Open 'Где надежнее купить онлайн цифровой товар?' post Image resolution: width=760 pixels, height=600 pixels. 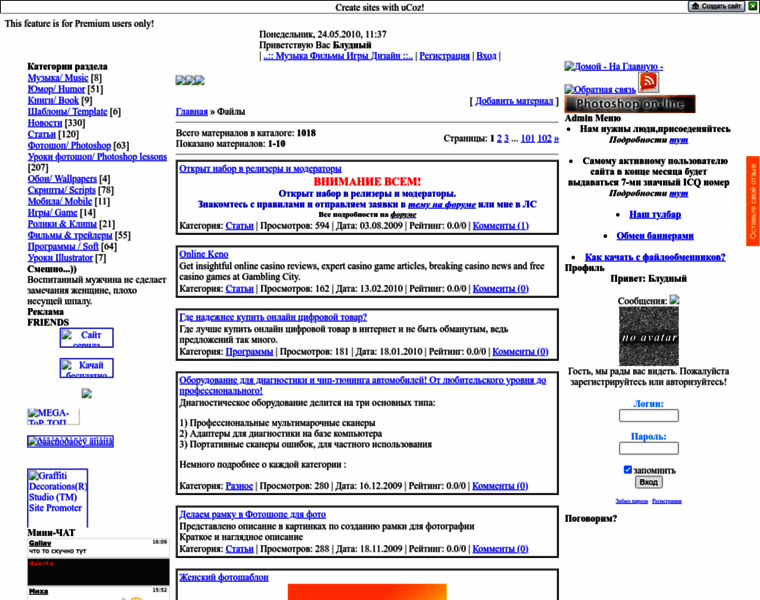click(273, 317)
